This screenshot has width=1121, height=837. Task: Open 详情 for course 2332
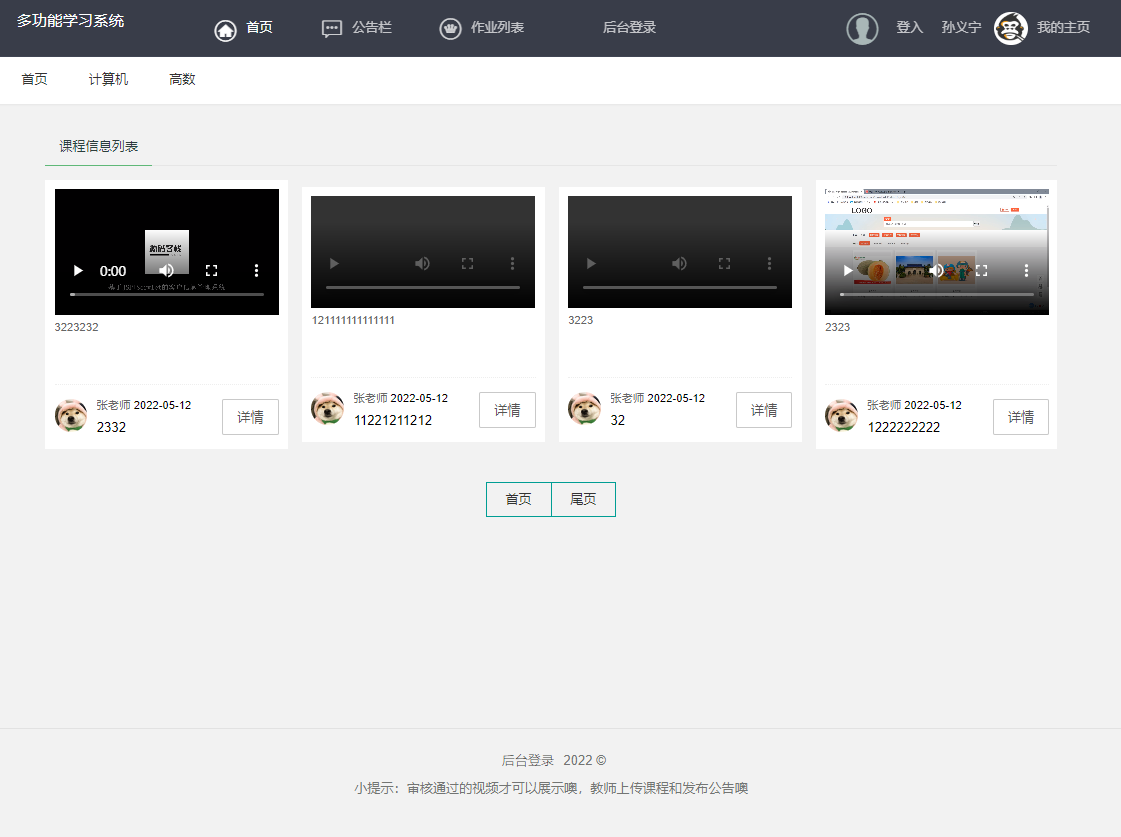click(250, 417)
